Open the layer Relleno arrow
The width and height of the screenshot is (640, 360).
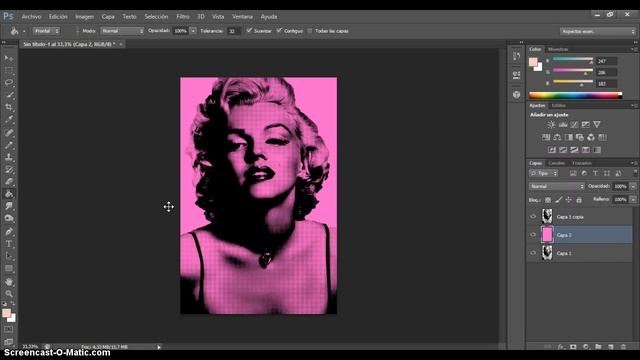633,200
